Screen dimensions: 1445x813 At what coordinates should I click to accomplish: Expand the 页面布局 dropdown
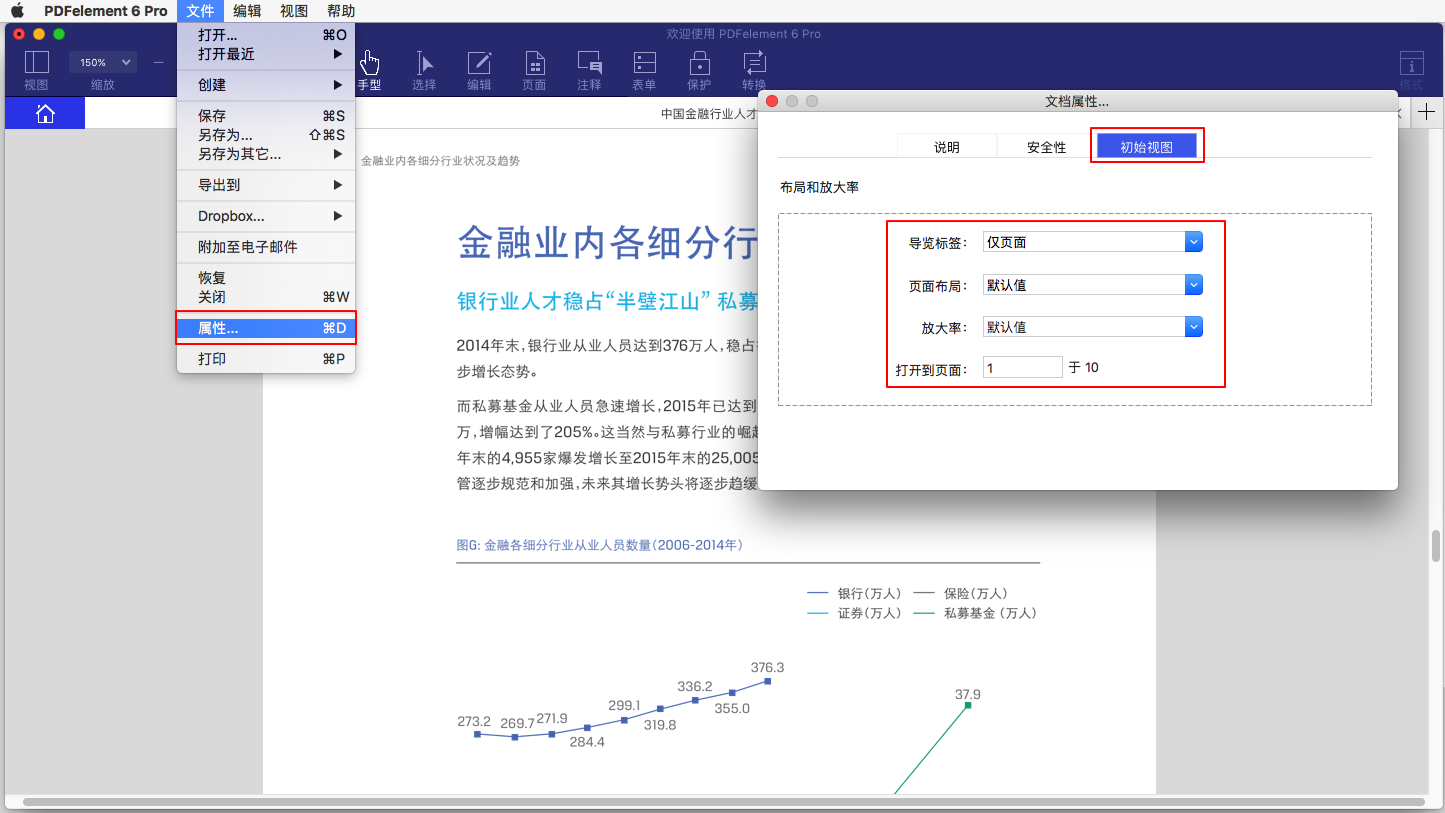pos(1193,285)
